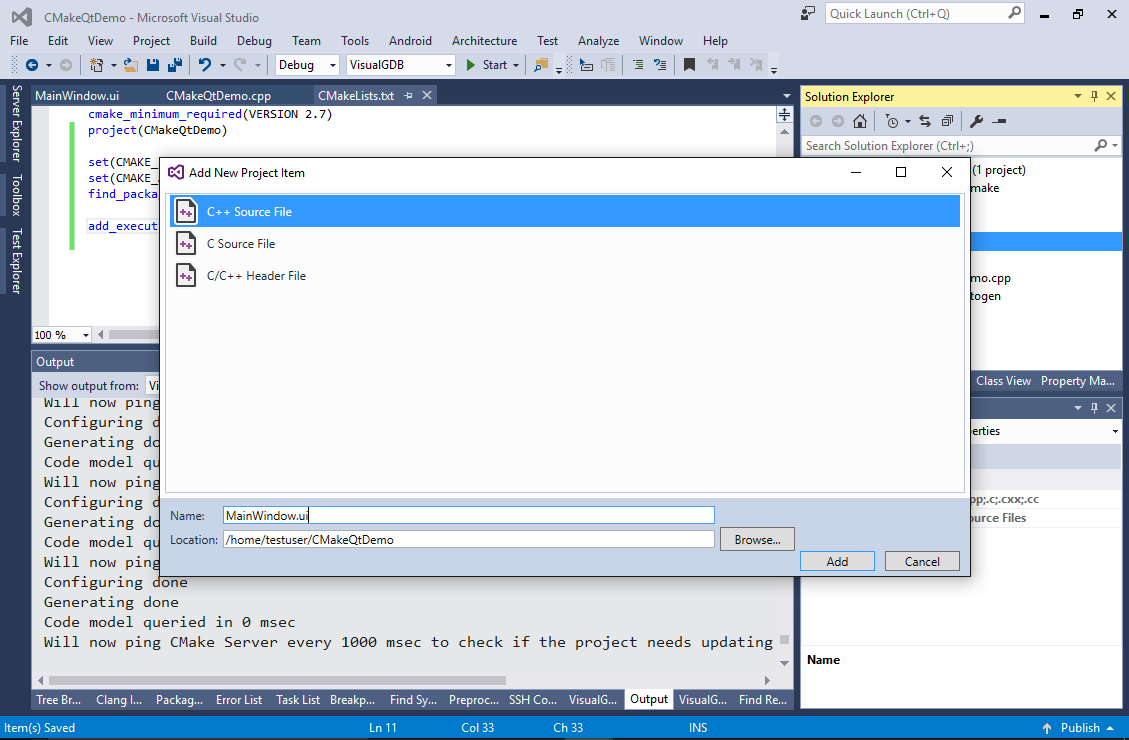Open Properties via the wrench icon
This screenshot has width=1129, height=740.
(x=976, y=121)
